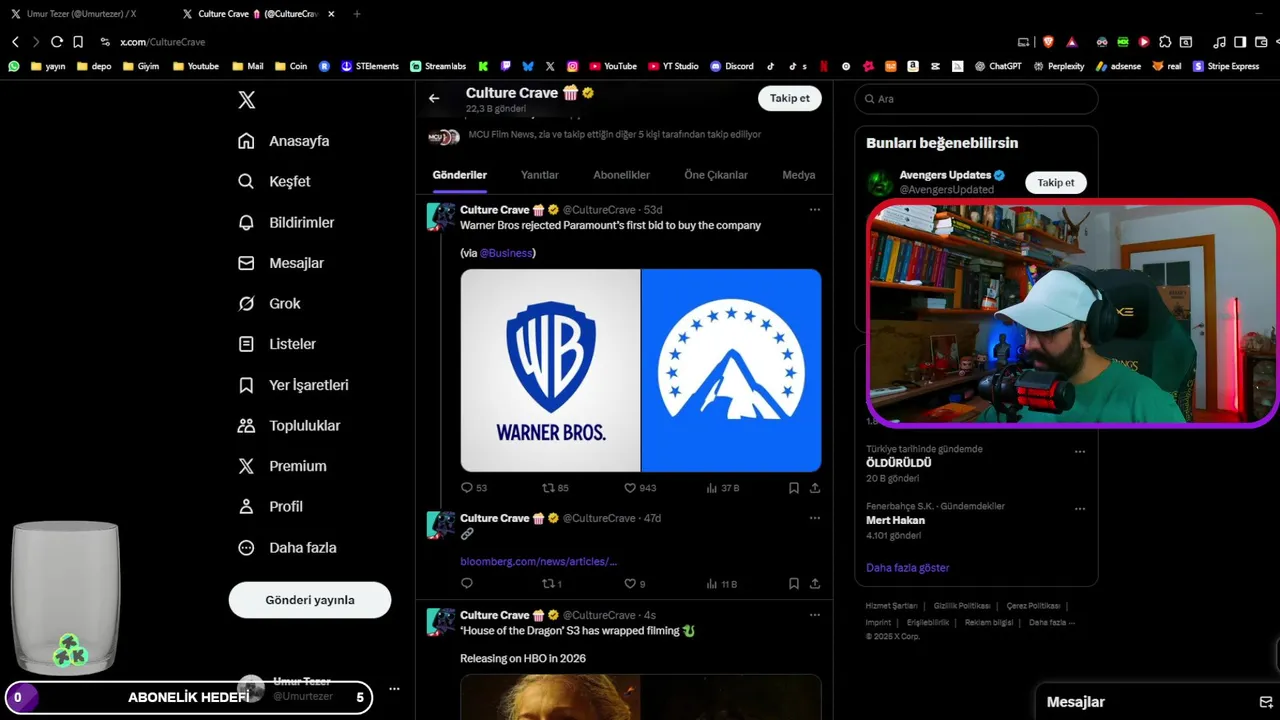Click Daha fazla göster link
The width and height of the screenshot is (1280, 720).
[x=907, y=568]
